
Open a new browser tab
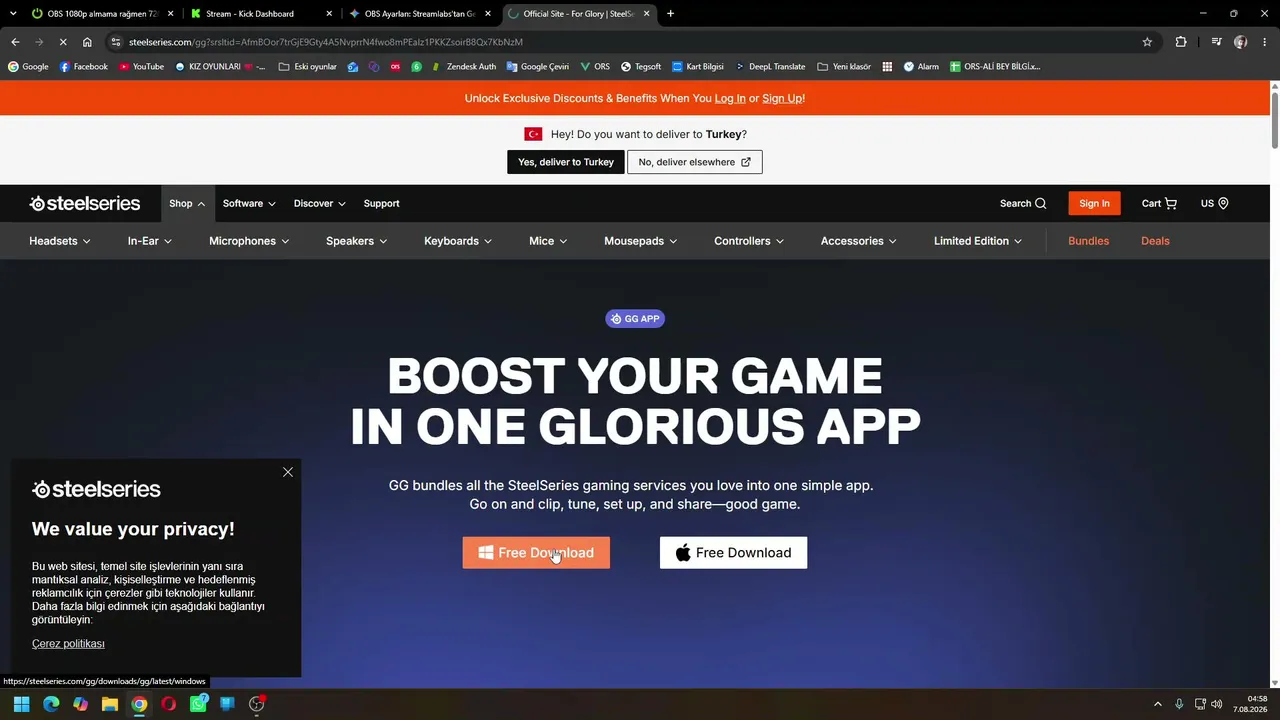pyautogui.click(x=670, y=14)
